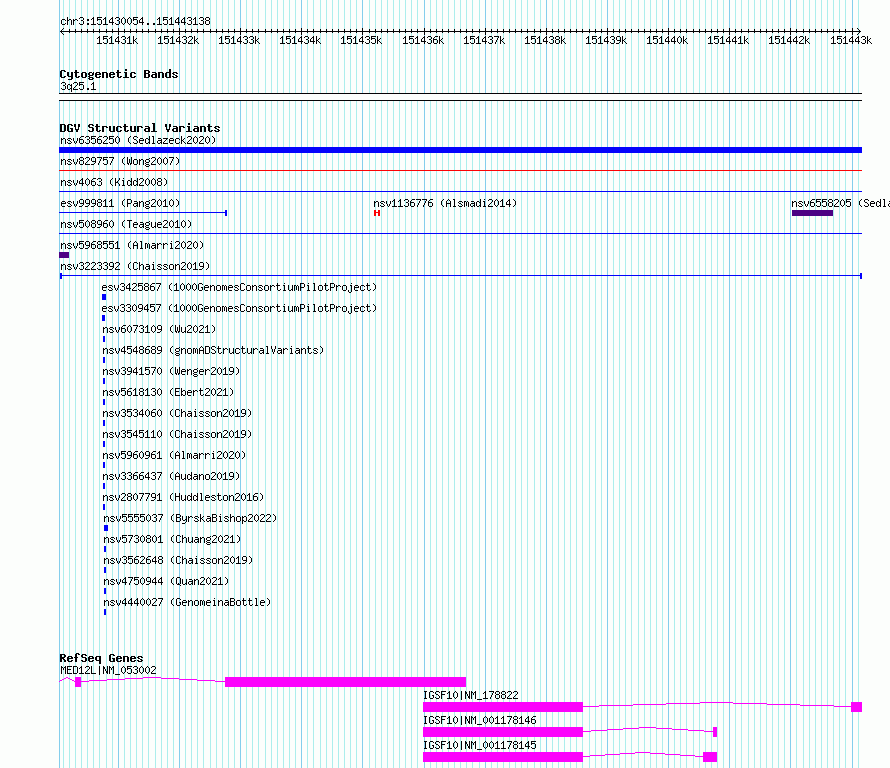Screen dimensions: 890x768
Task: Open IGSF10|NM_178822 gene label
Action: click(x=471, y=695)
